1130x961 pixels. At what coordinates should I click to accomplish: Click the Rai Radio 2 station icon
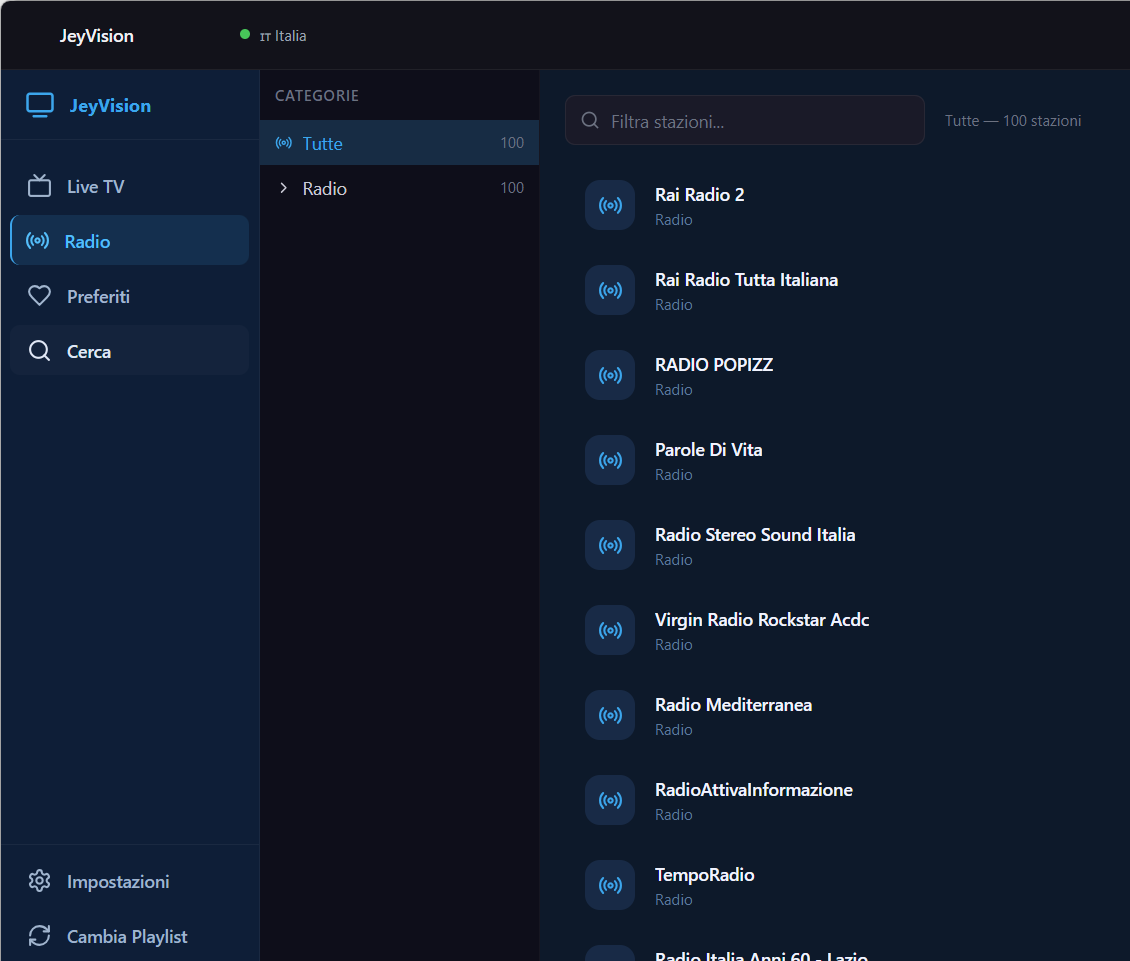610,205
